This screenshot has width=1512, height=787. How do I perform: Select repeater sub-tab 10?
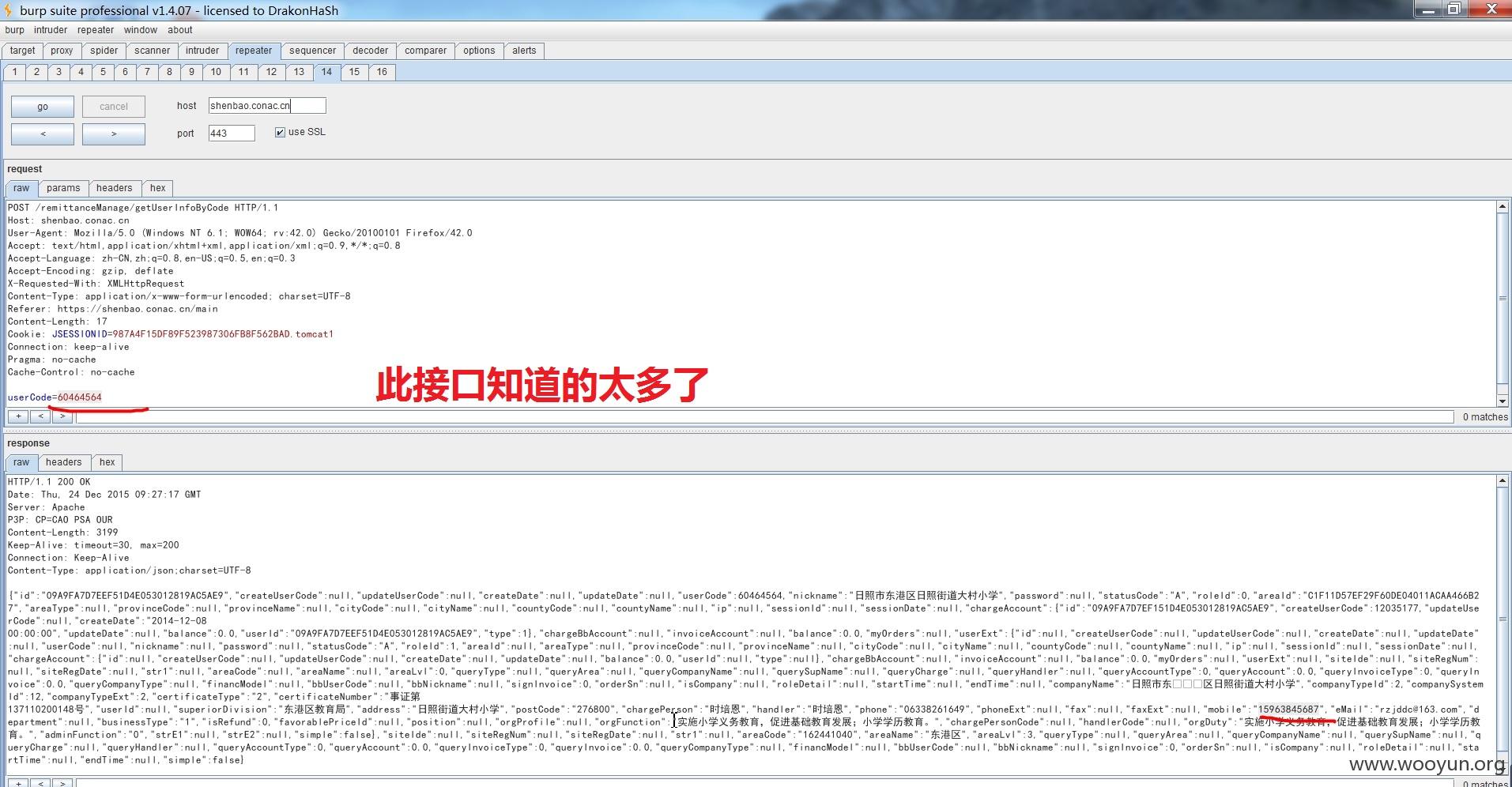216,72
